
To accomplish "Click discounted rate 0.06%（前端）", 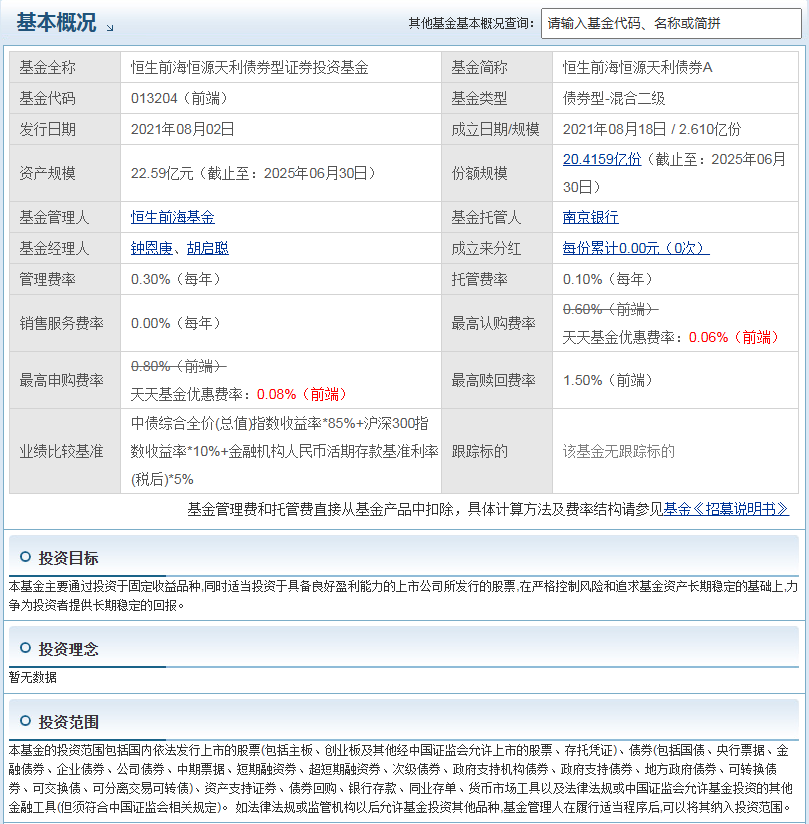I will (733, 337).
